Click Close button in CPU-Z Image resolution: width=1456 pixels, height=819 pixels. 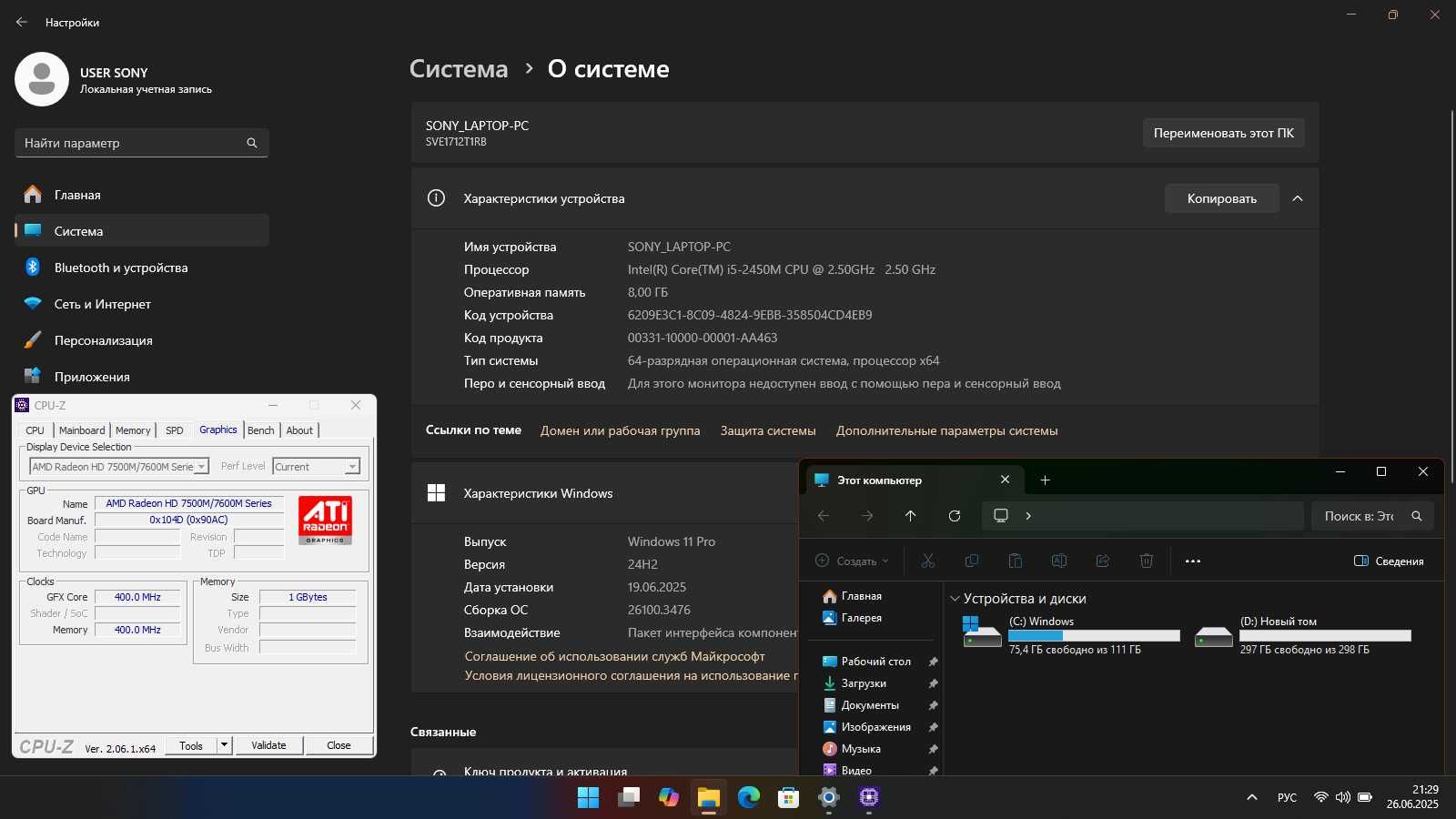coord(339,745)
